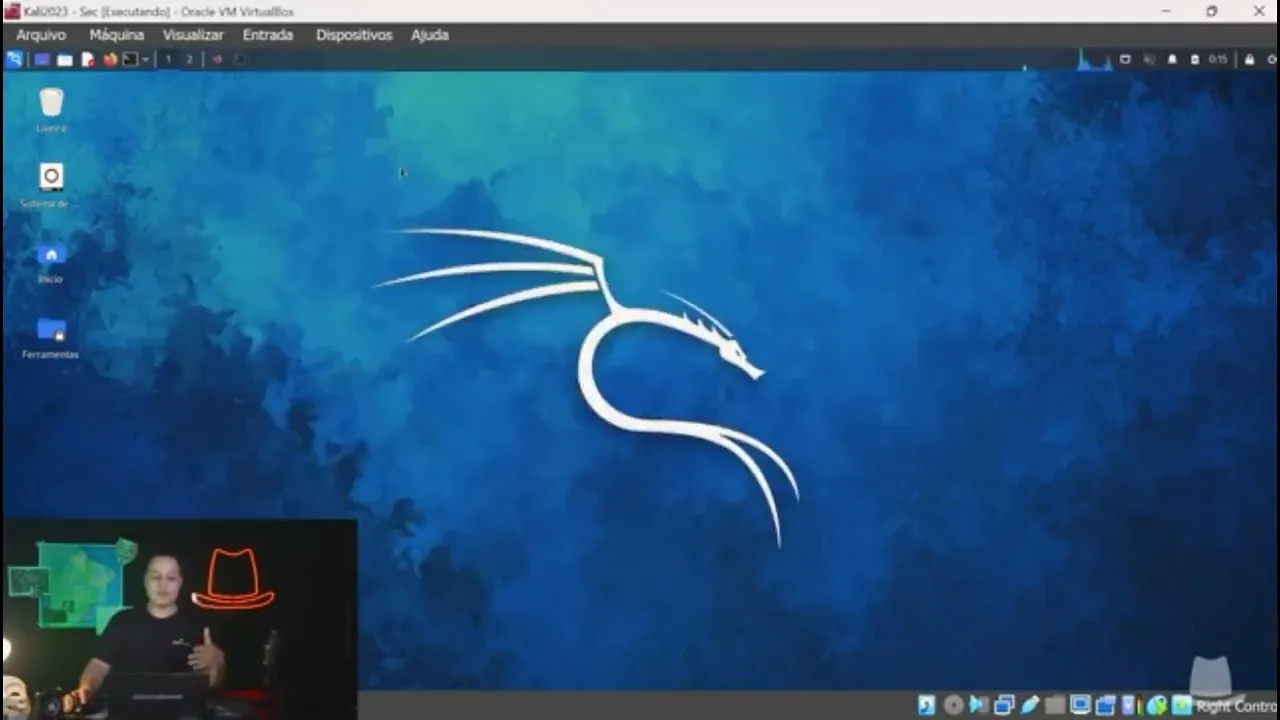Viewport: 1280px width, 720px height.
Task: Open the notifications bell icon
Action: [1172, 59]
